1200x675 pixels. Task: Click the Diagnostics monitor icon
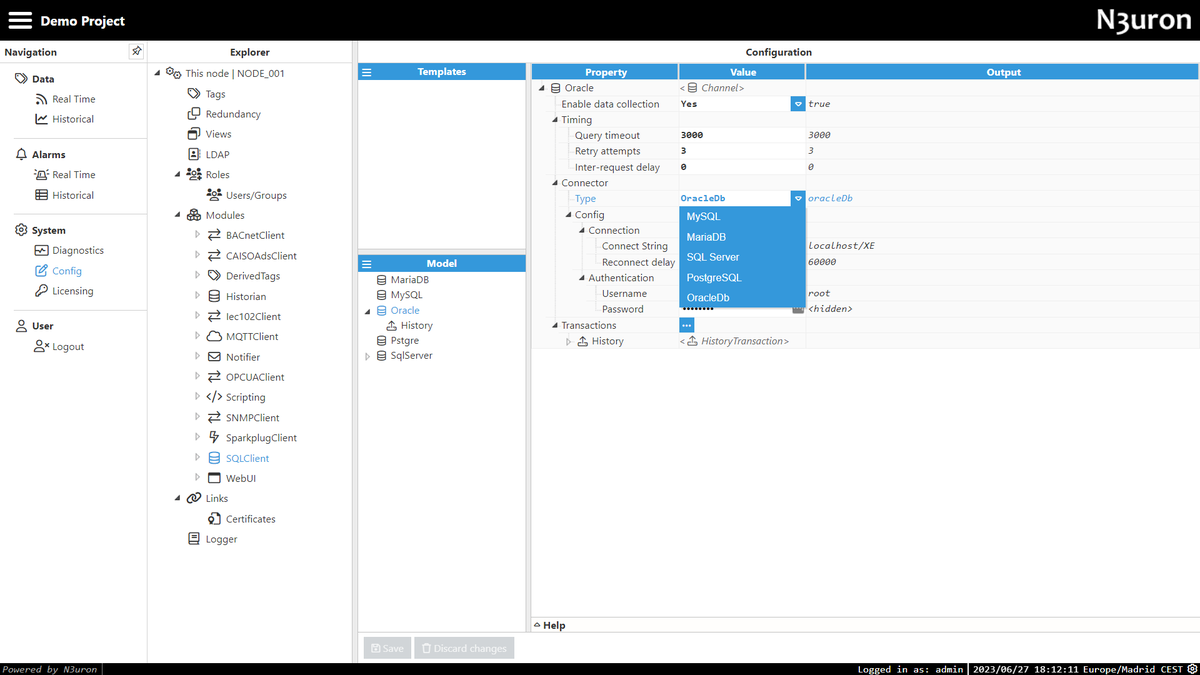41,250
